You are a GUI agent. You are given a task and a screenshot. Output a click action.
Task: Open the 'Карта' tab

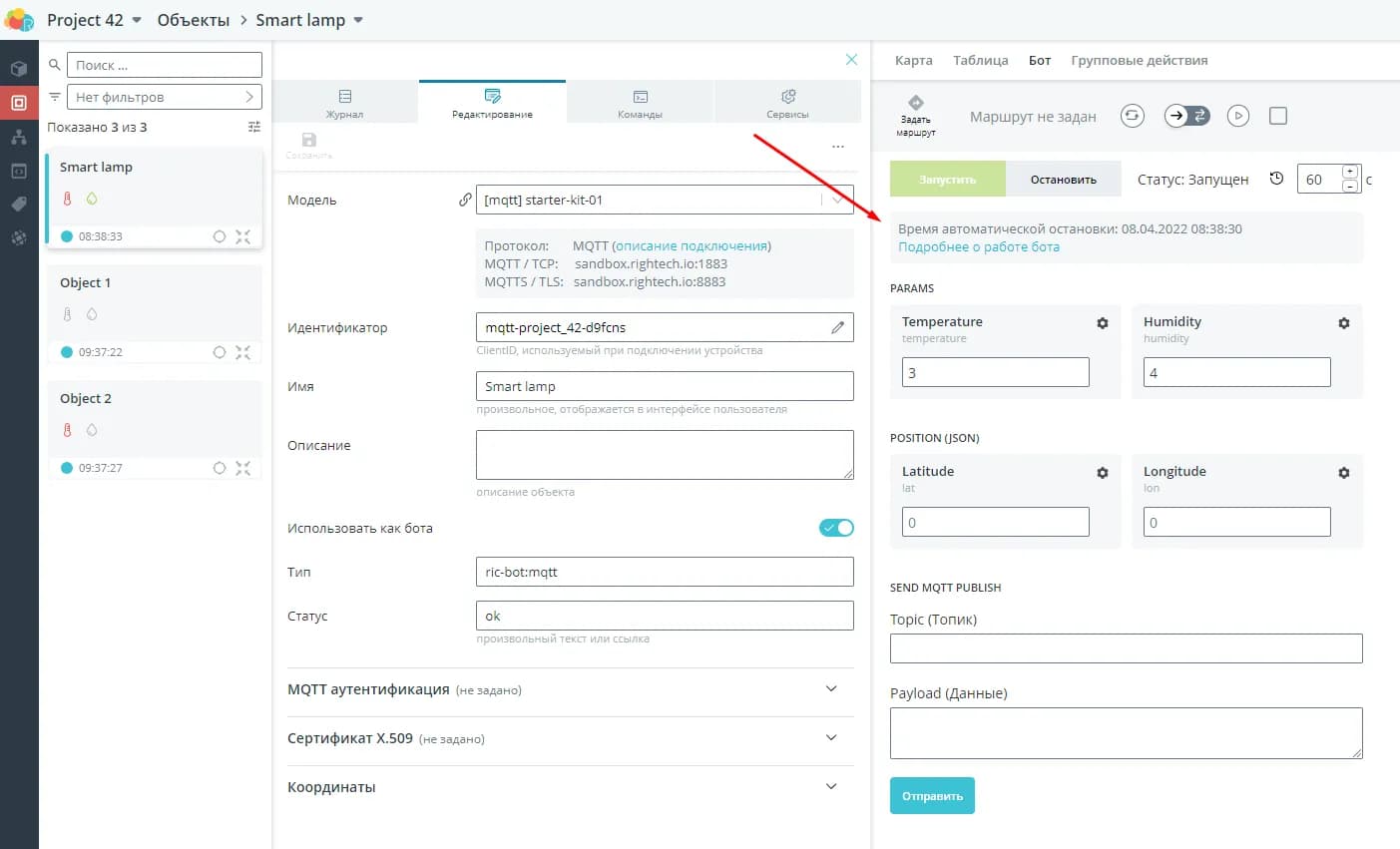point(913,60)
